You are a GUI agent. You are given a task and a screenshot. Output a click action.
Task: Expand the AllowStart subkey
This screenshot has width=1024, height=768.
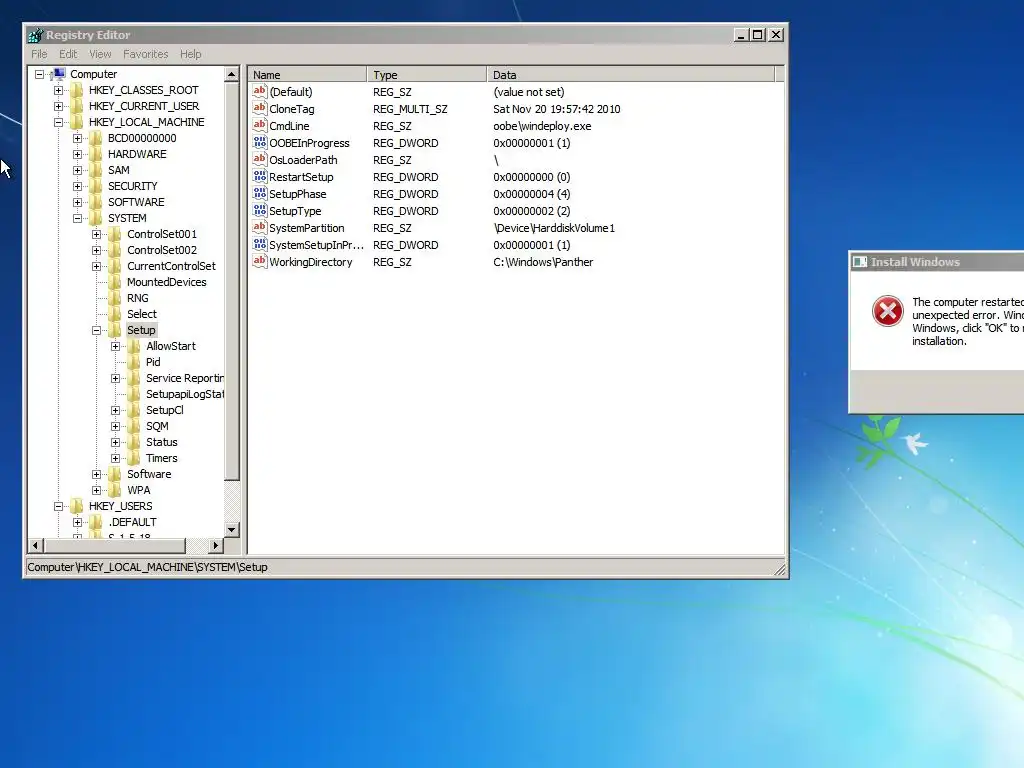[x=115, y=346]
